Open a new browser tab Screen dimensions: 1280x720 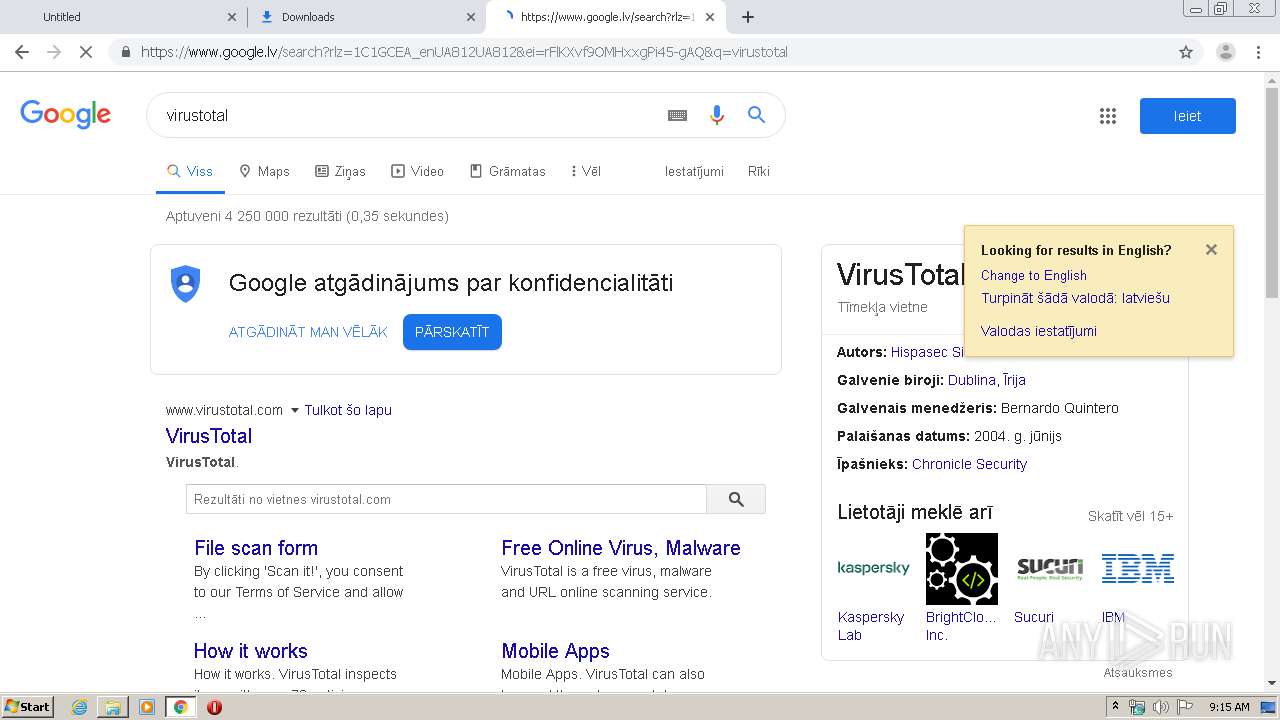[x=748, y=17]
